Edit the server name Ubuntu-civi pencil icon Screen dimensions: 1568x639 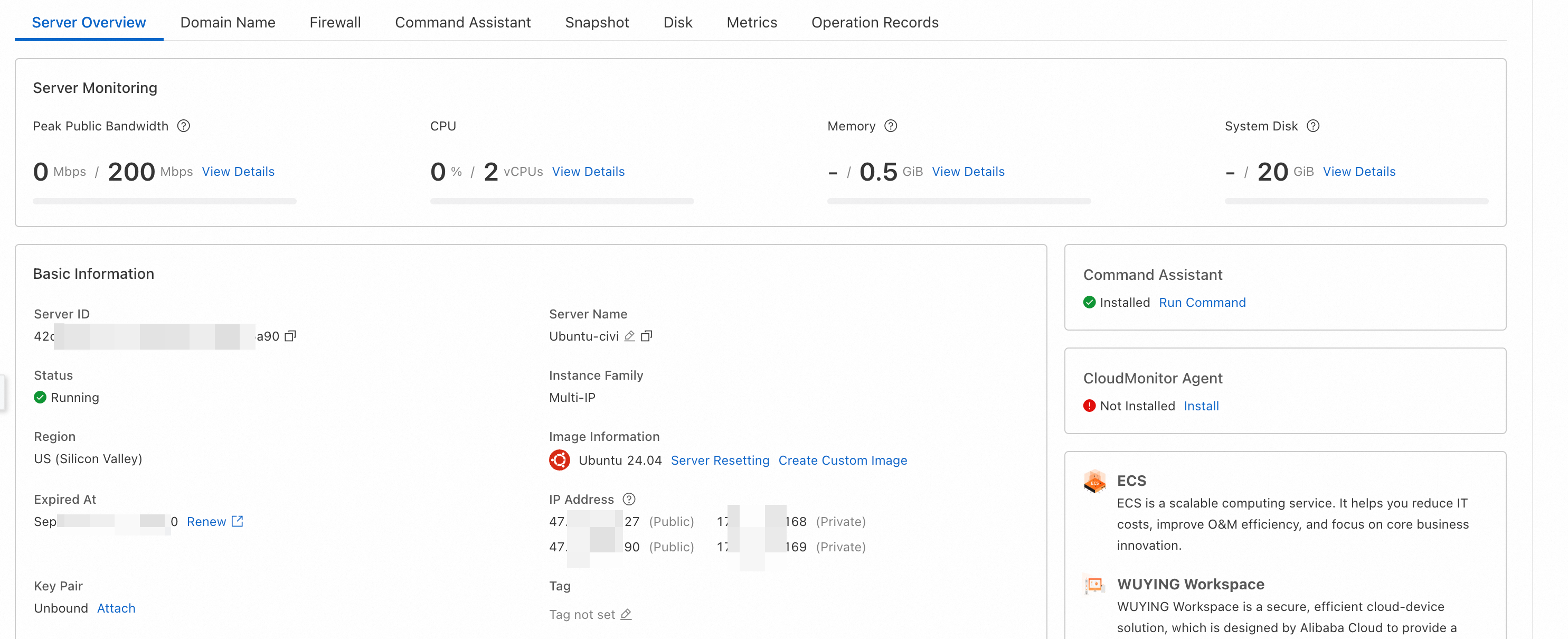click(x=629, y=336)
